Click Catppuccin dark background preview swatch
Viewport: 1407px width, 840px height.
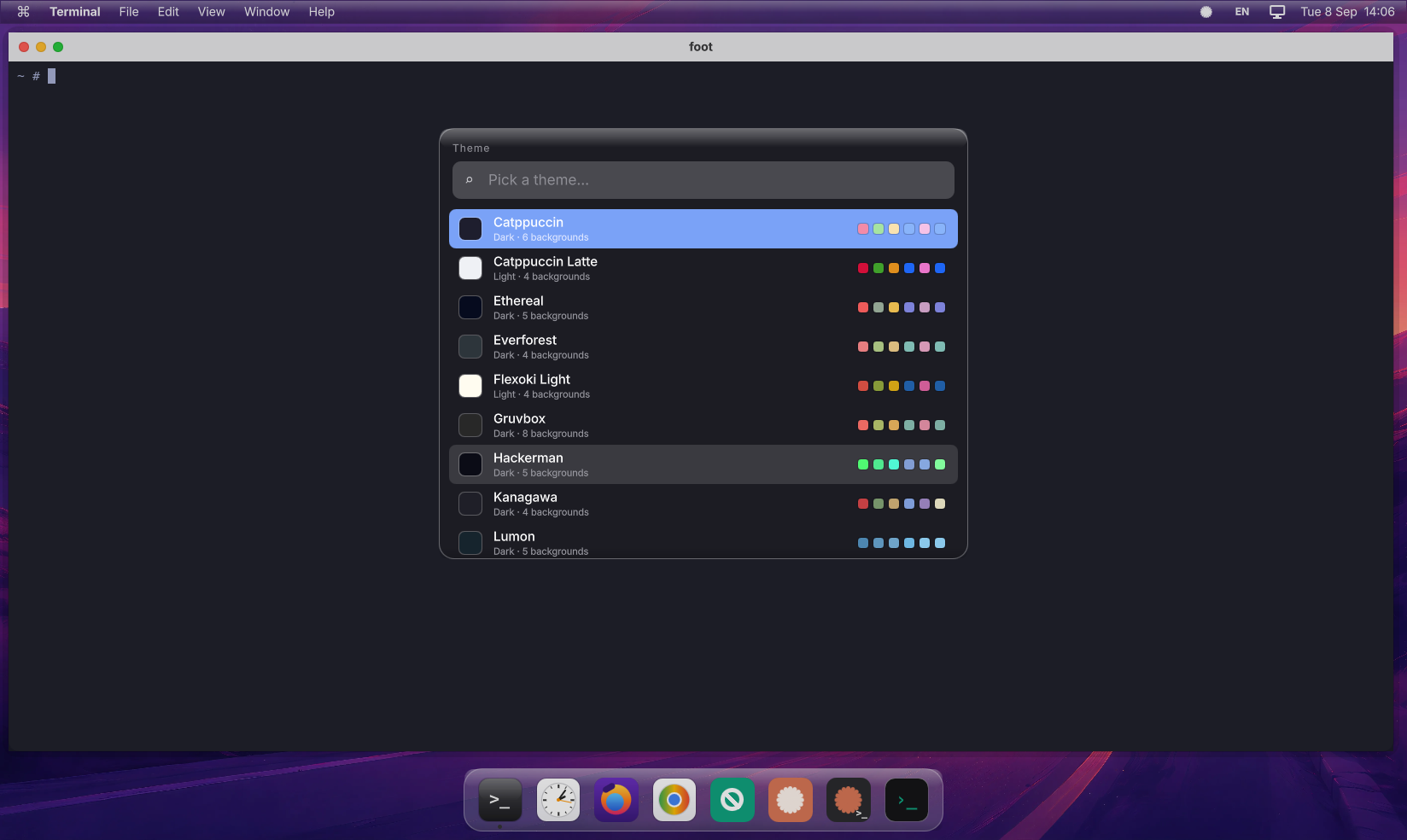coord(470,229)
